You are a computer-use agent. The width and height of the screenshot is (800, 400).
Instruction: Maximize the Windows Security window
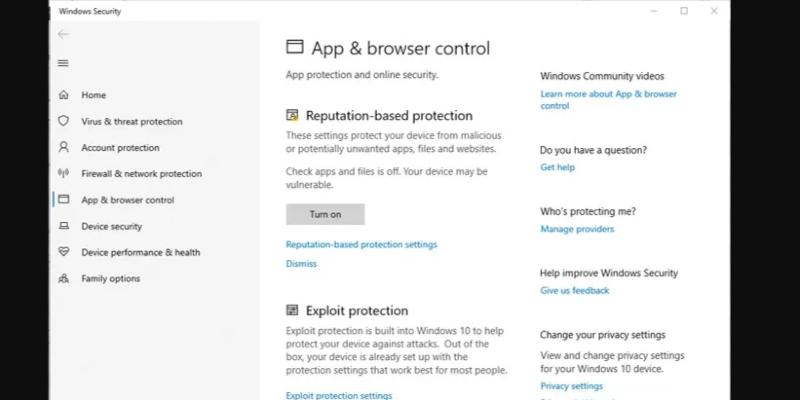[x=684, y=11]
